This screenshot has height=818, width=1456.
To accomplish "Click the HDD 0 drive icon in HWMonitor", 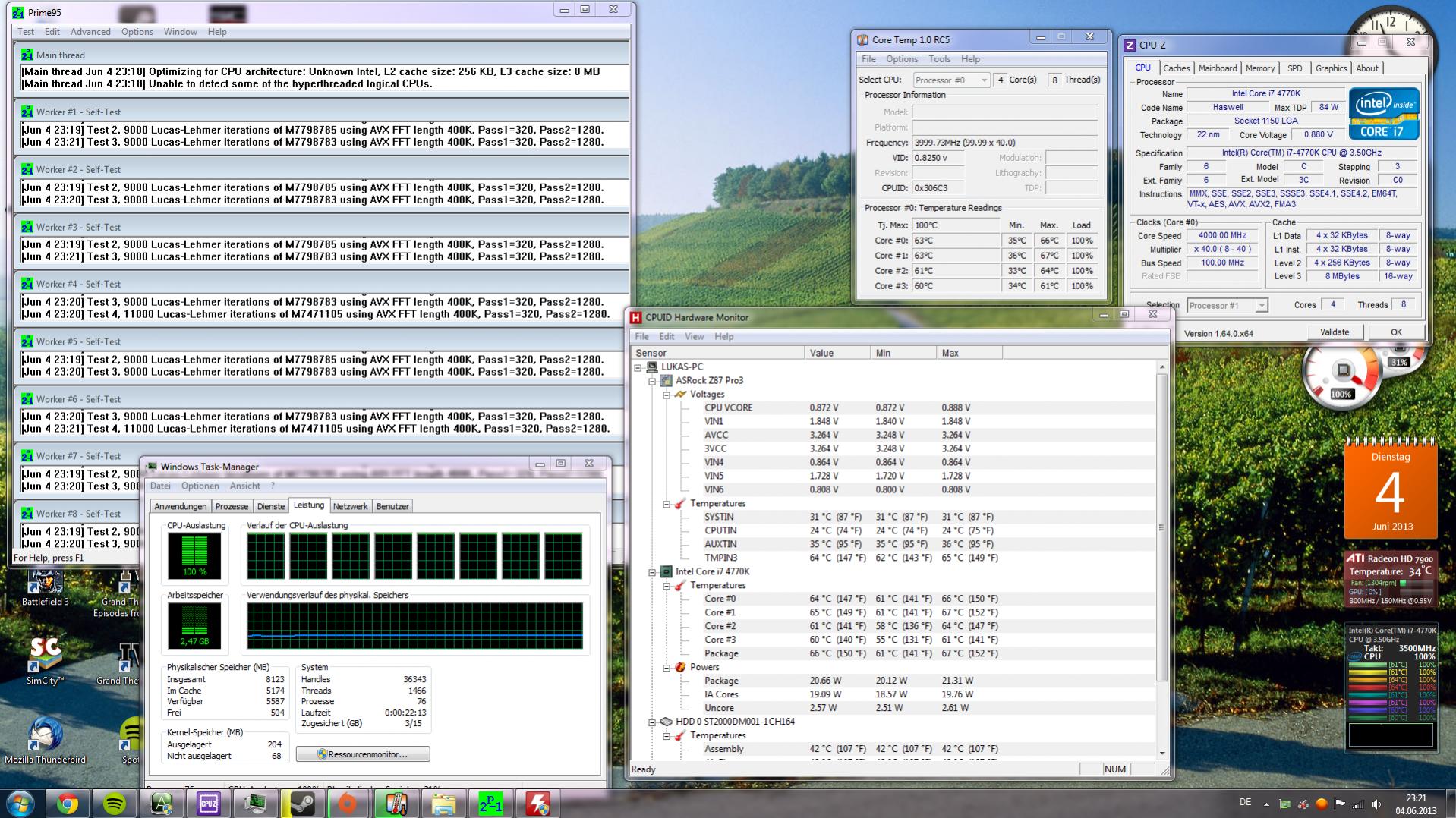I will [x=666, y=722].
